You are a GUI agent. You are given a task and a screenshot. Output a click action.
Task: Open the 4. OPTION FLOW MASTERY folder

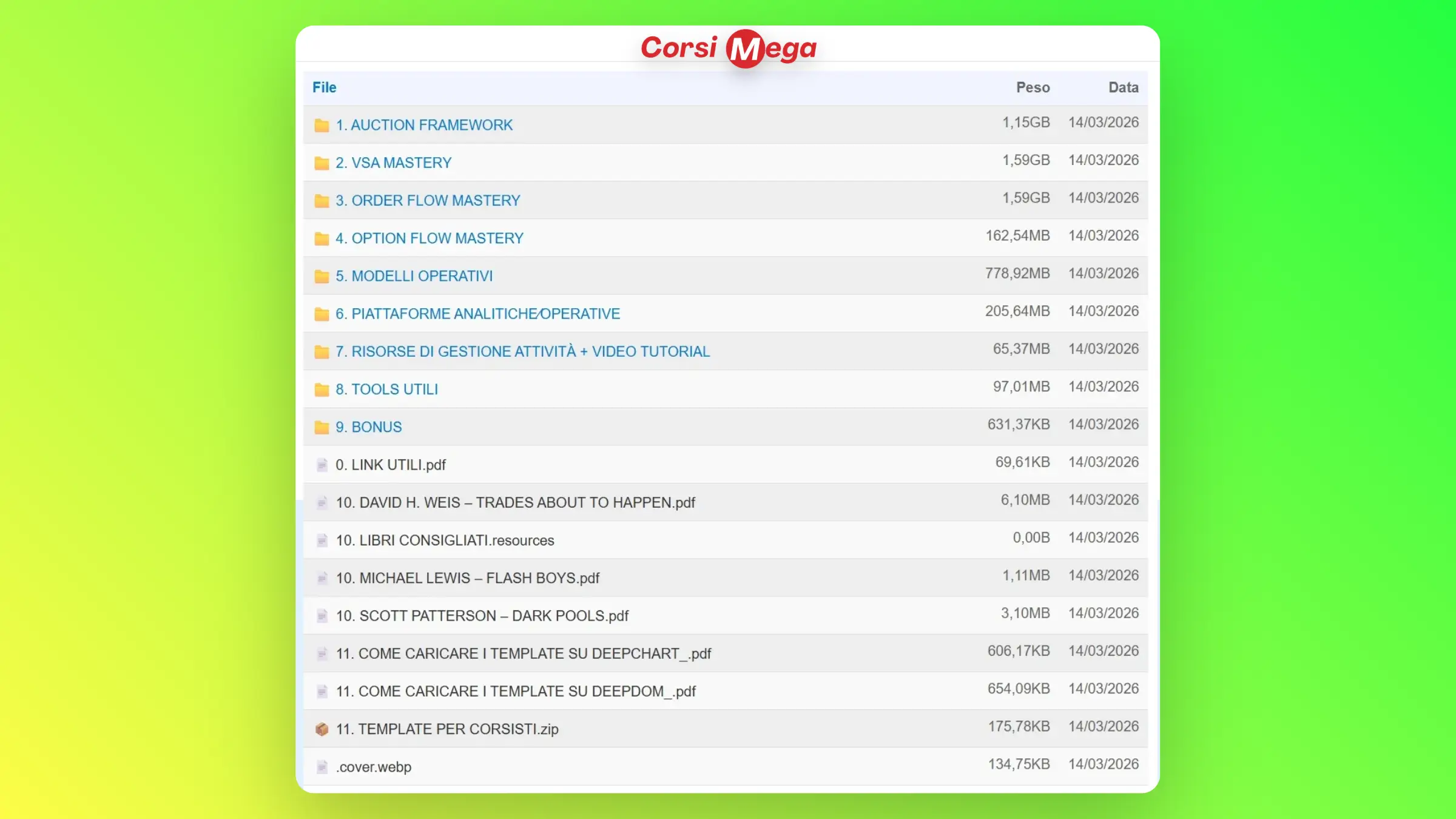[429, 238]
